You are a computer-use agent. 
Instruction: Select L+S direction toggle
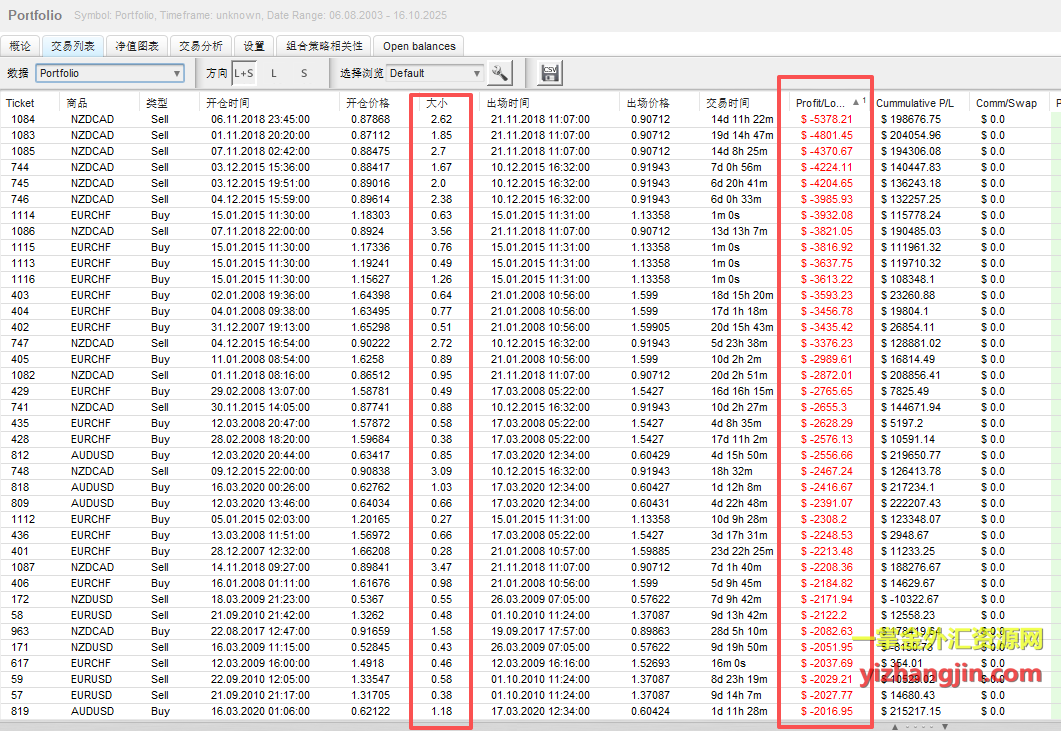pos(244,73)
